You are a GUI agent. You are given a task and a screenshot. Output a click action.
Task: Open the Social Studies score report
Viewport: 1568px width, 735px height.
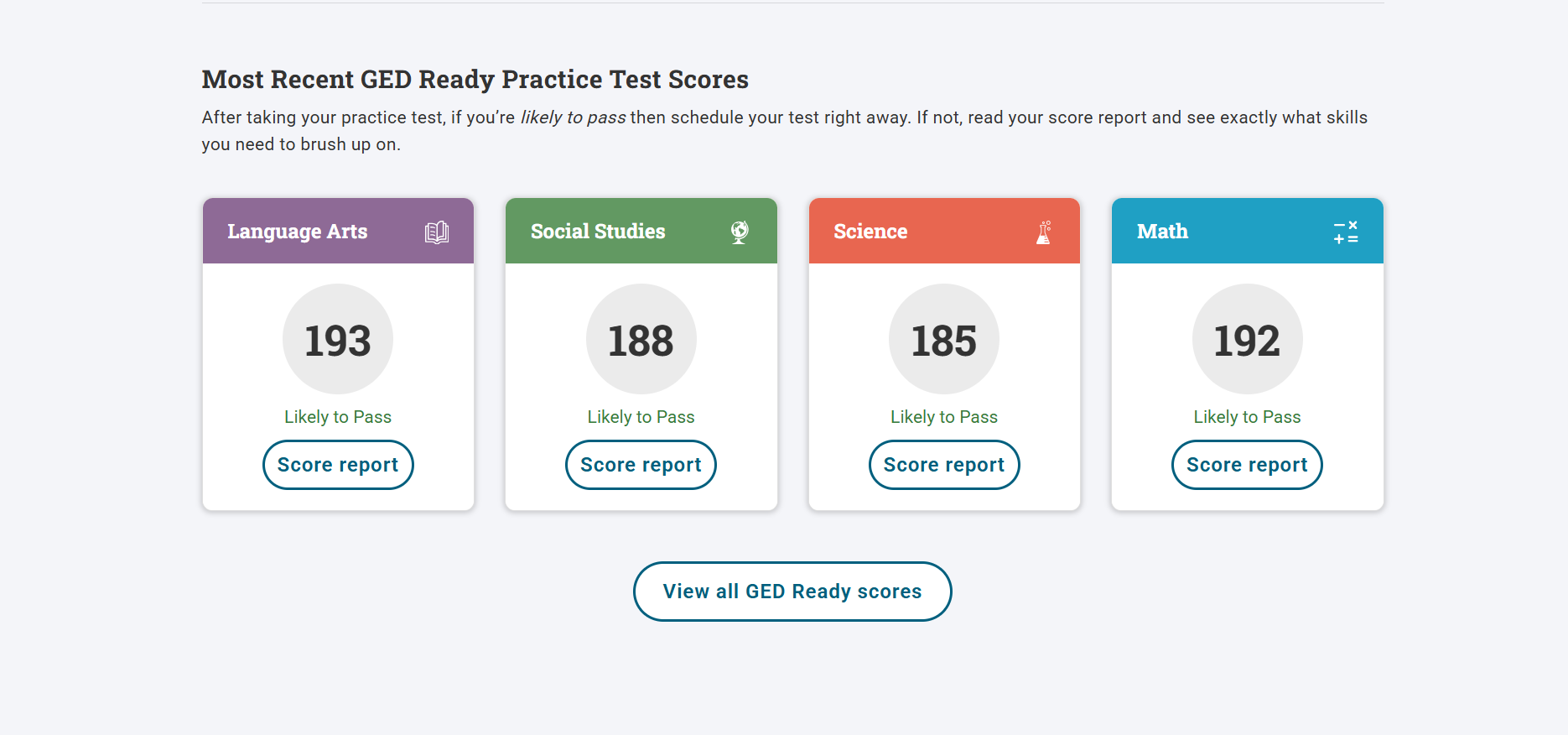pyautogui.click(x=641, y=465)
